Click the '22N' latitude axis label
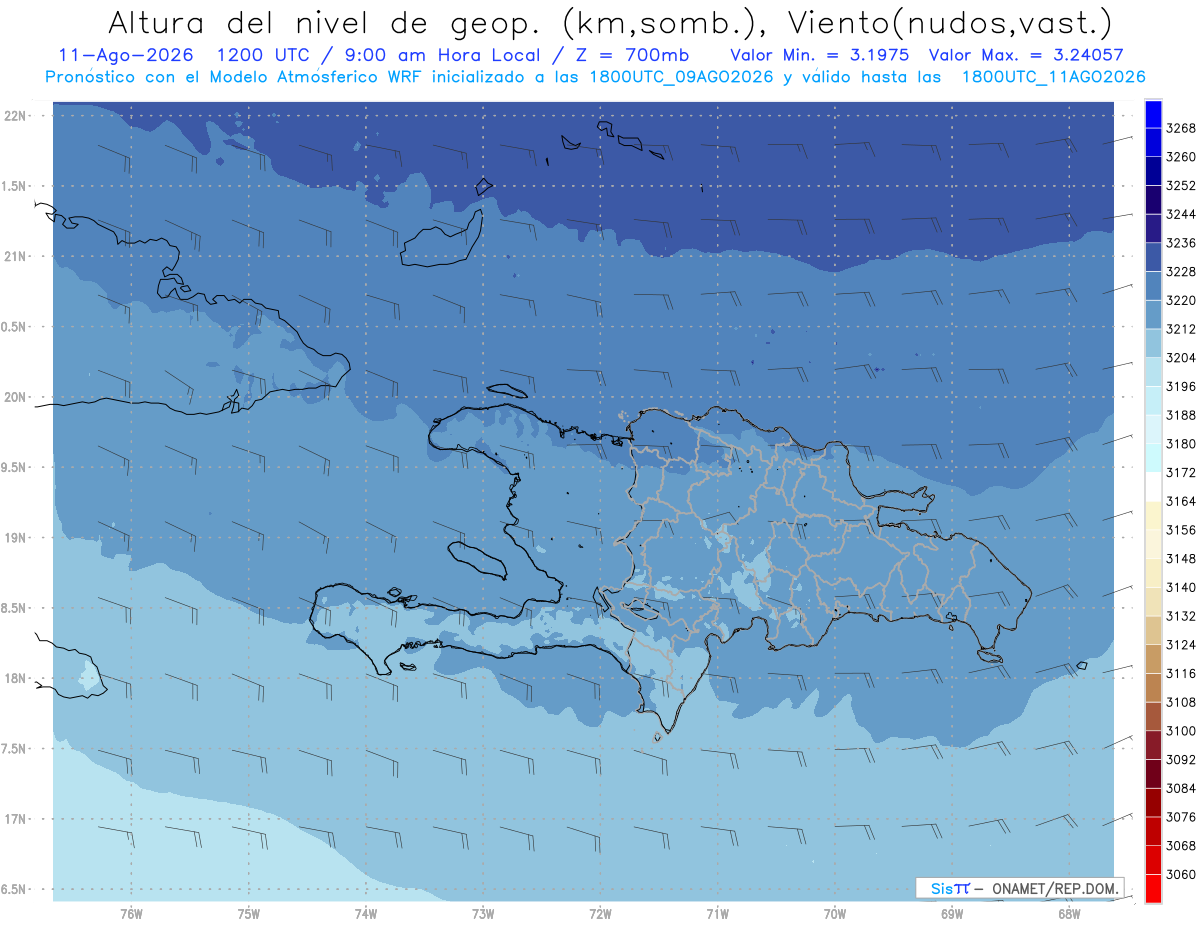The image size is (1200, 927). (x=16, y=116)
